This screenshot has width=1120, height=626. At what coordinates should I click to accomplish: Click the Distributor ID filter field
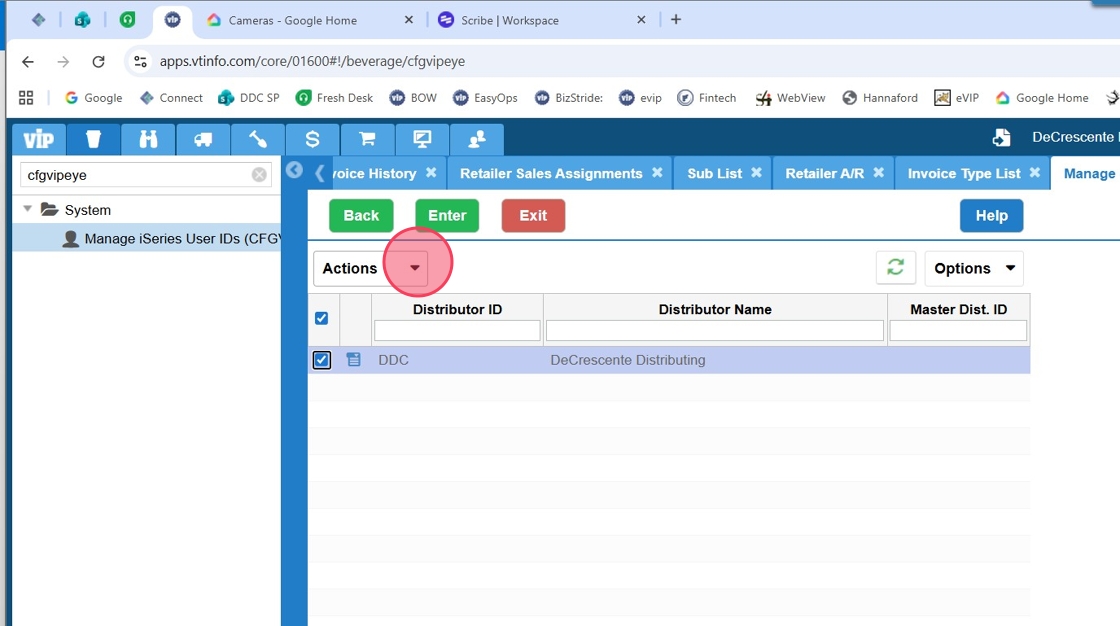point(457,330)
